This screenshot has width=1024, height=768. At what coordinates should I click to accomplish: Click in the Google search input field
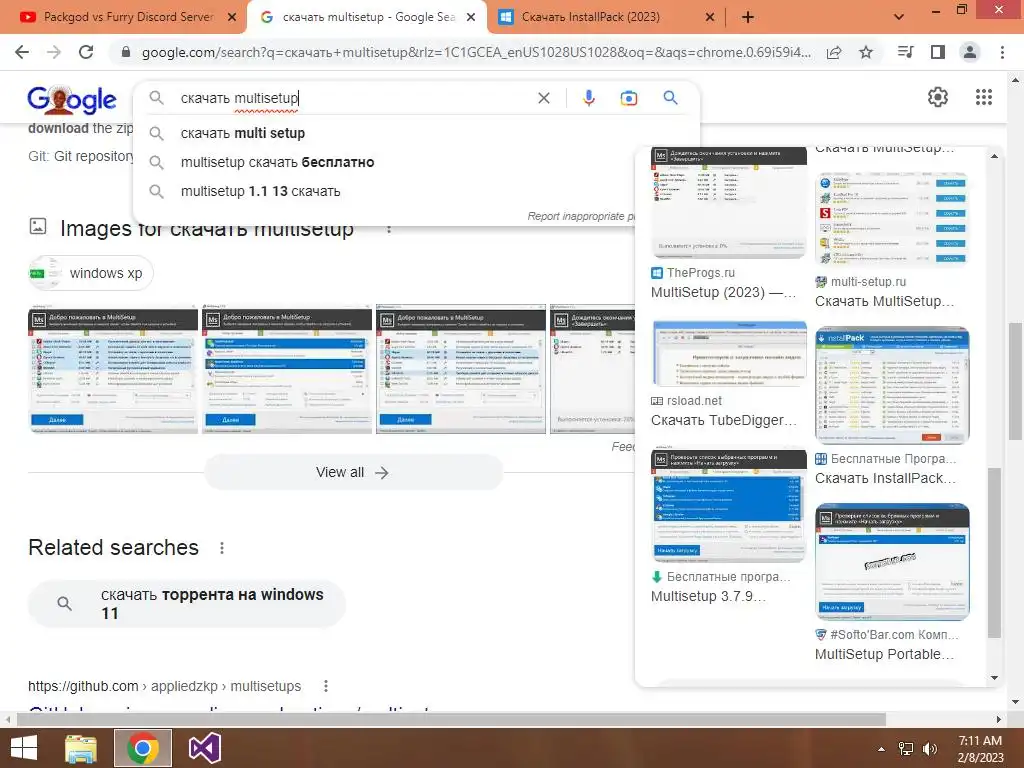(x=353, y=98)
